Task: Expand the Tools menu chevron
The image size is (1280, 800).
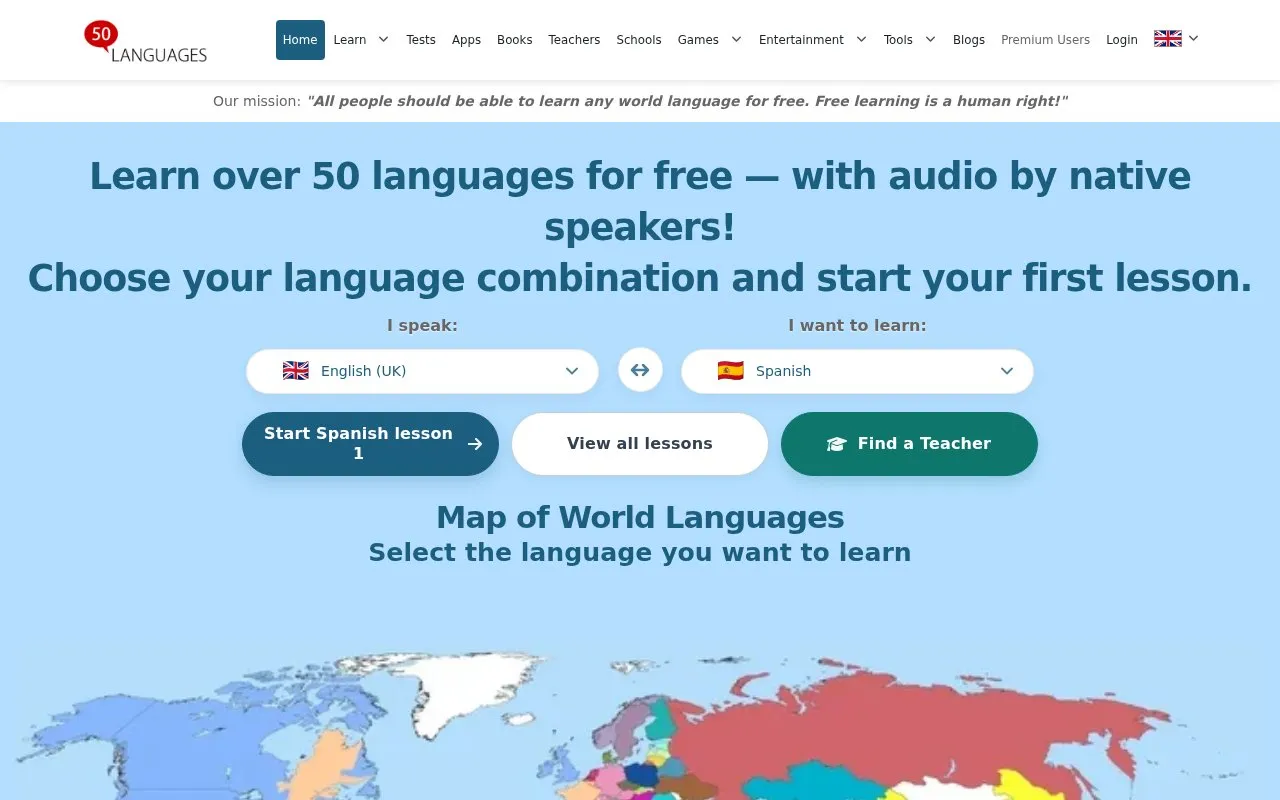Action: pyautogui.click(x=930, y=40)
